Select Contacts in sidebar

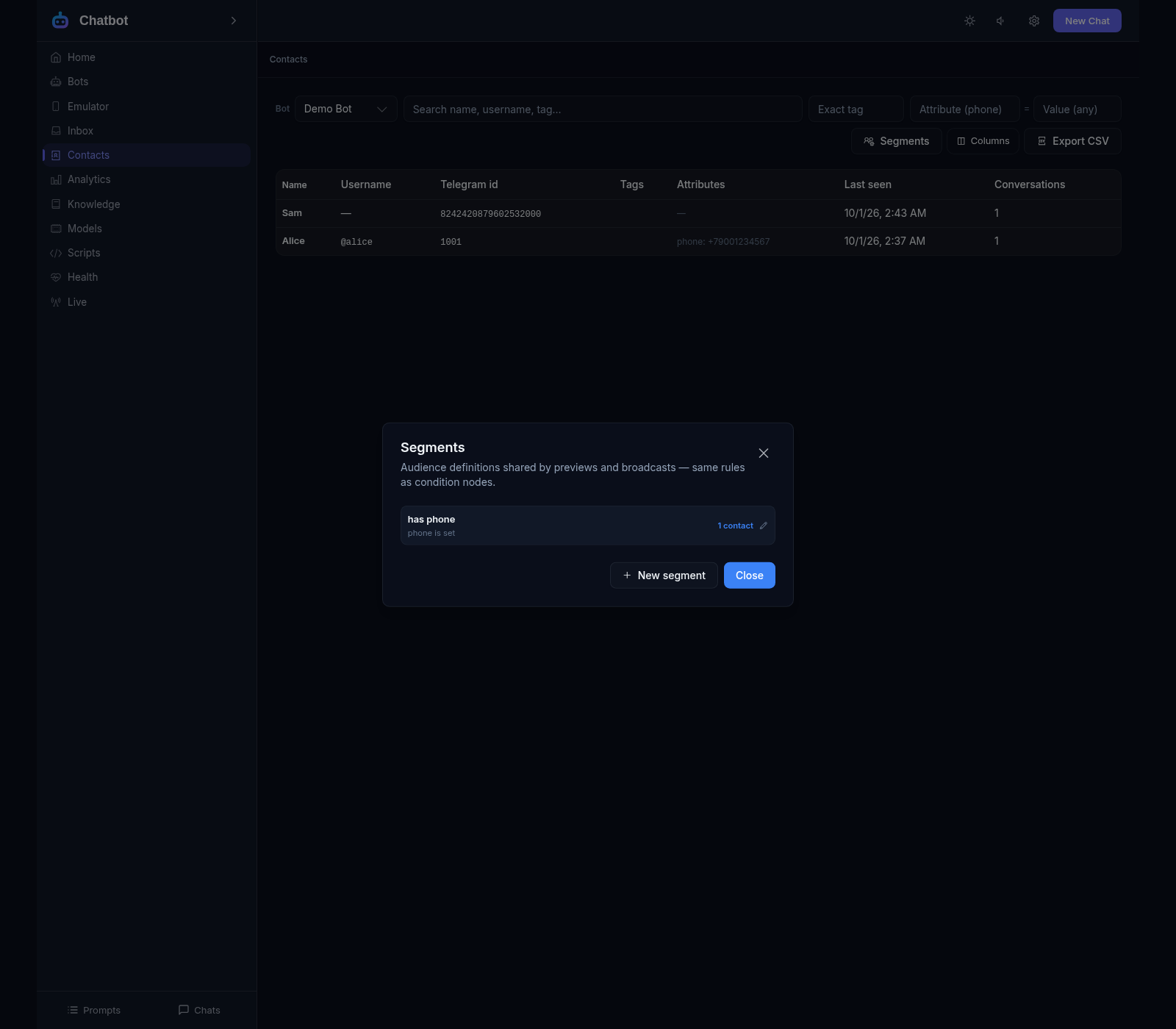146,155
